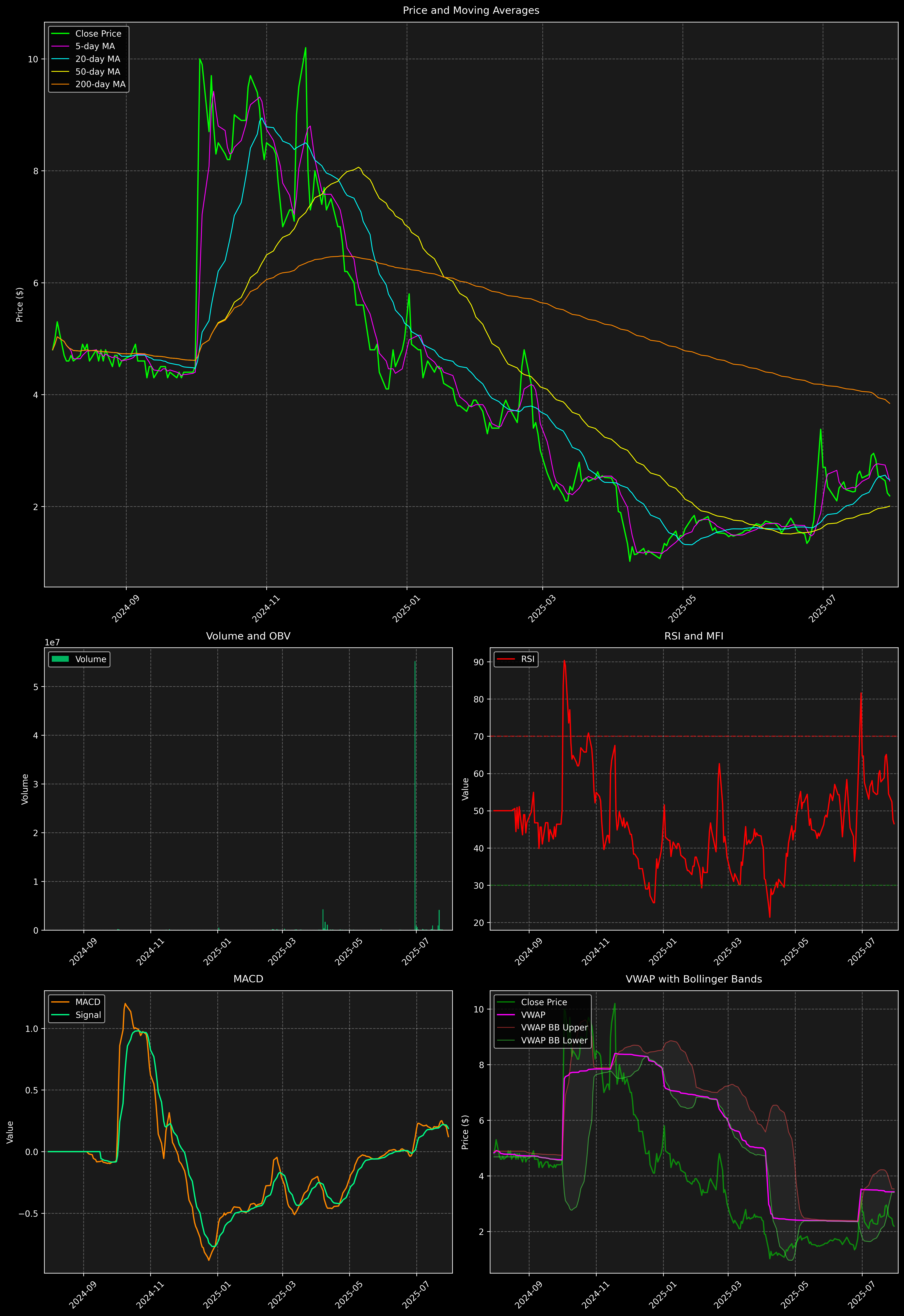The image size is (904, 1316).
Task: Select 'Close Price' legend label in VWAP chart
Action: click(544, 1002)
